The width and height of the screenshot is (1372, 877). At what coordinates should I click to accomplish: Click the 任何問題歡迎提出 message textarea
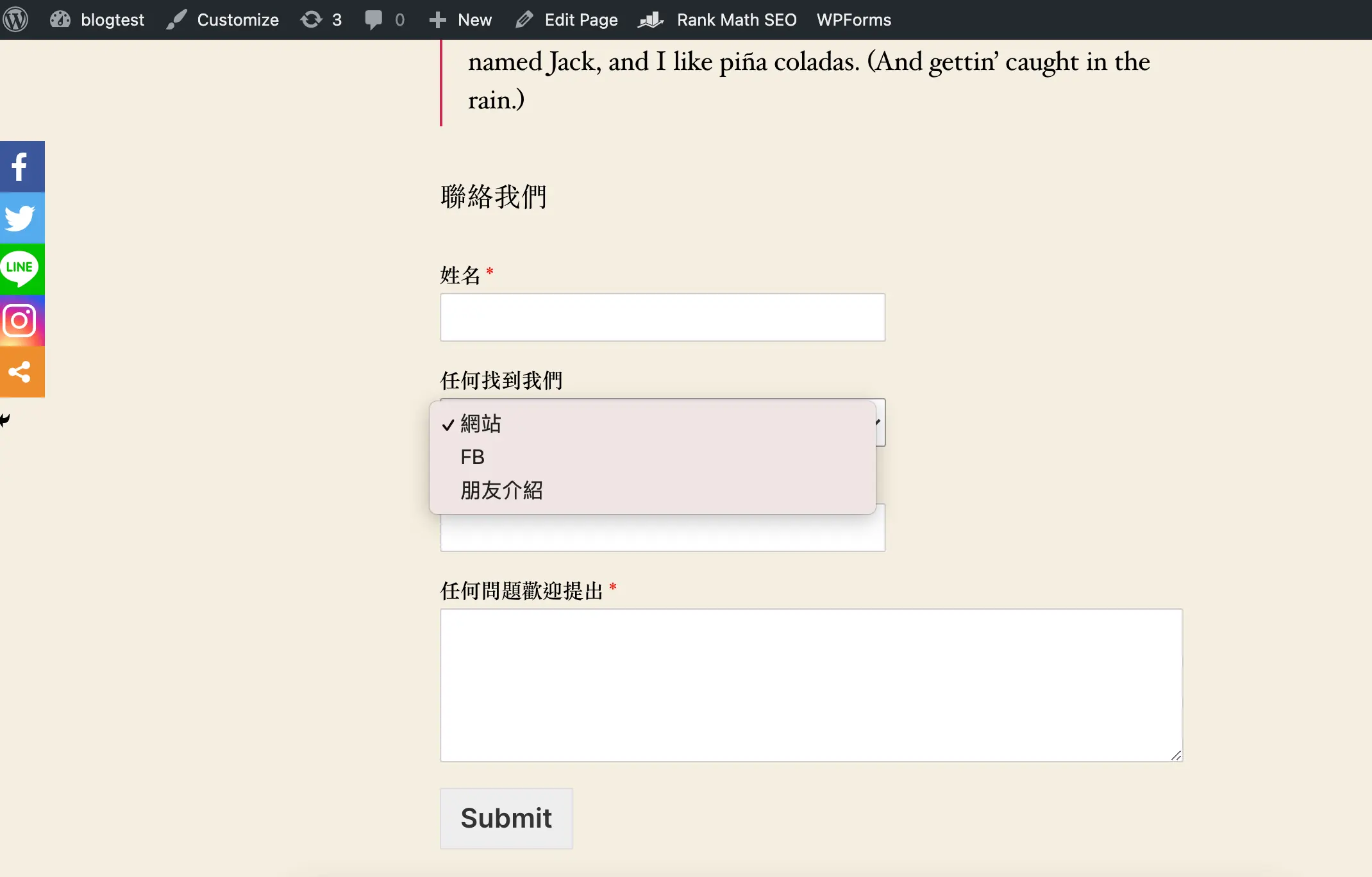tap(811, 685)
